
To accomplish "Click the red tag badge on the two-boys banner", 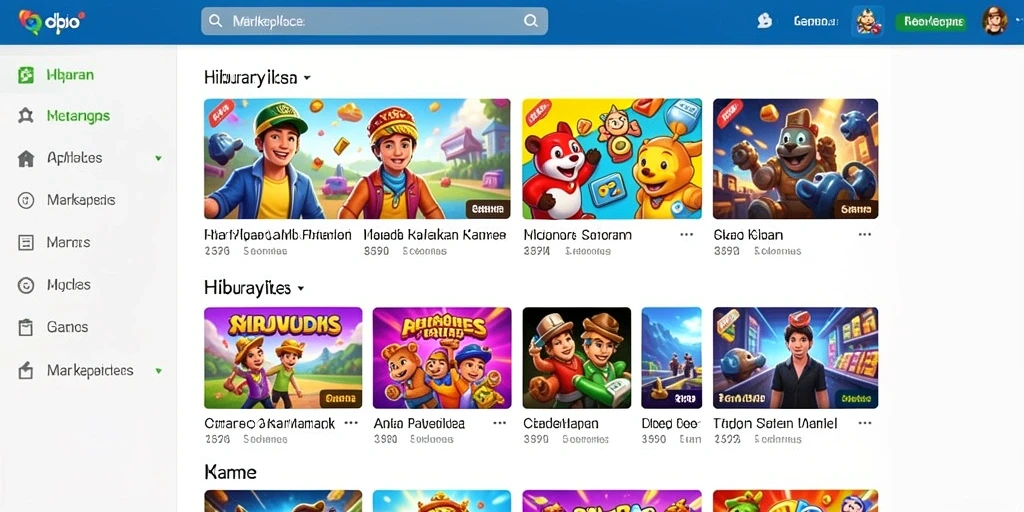I will click(x=221, y=113).
